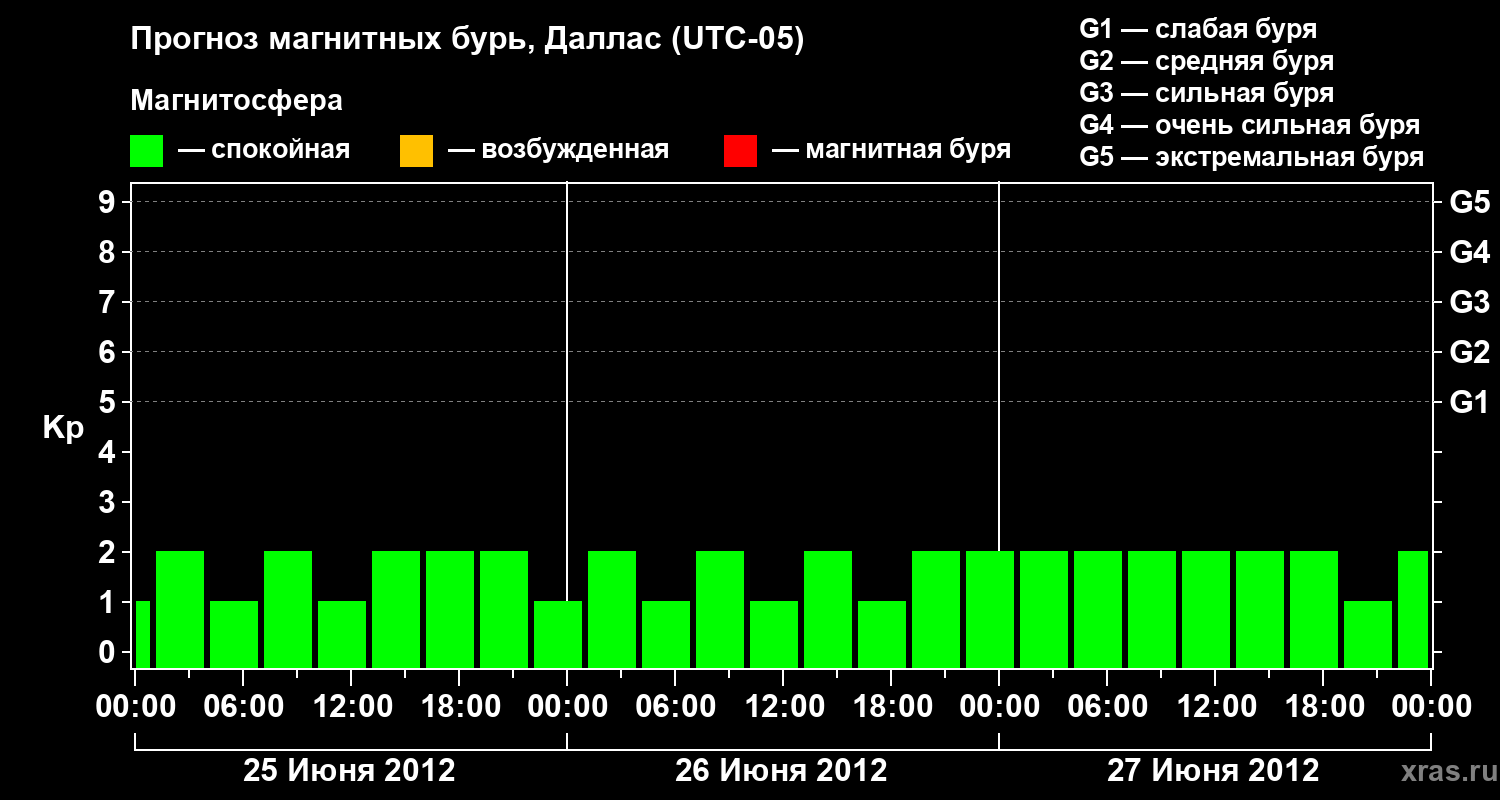
Task: Click the line 'G2 — средняя буря'
Action: coord(1206,61)
